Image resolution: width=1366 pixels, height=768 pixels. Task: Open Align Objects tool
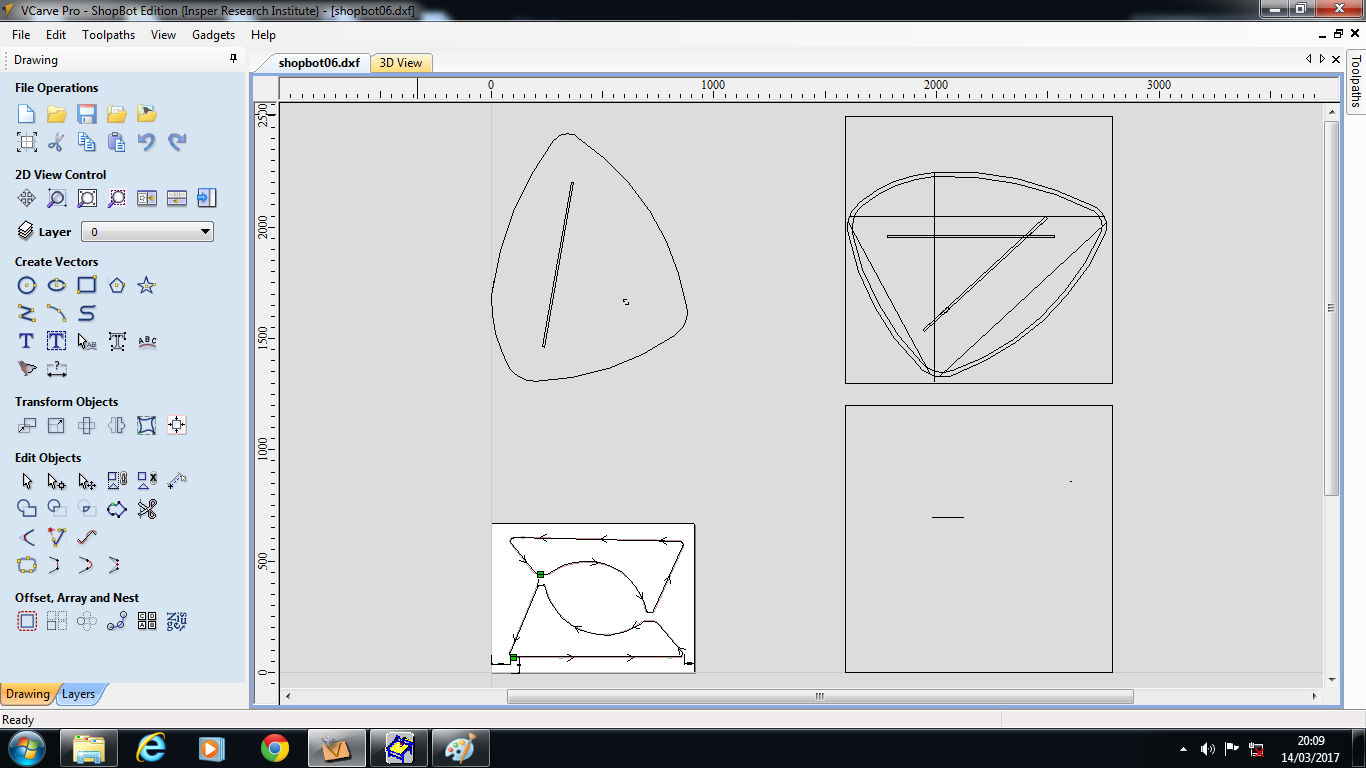click(177, 425)
